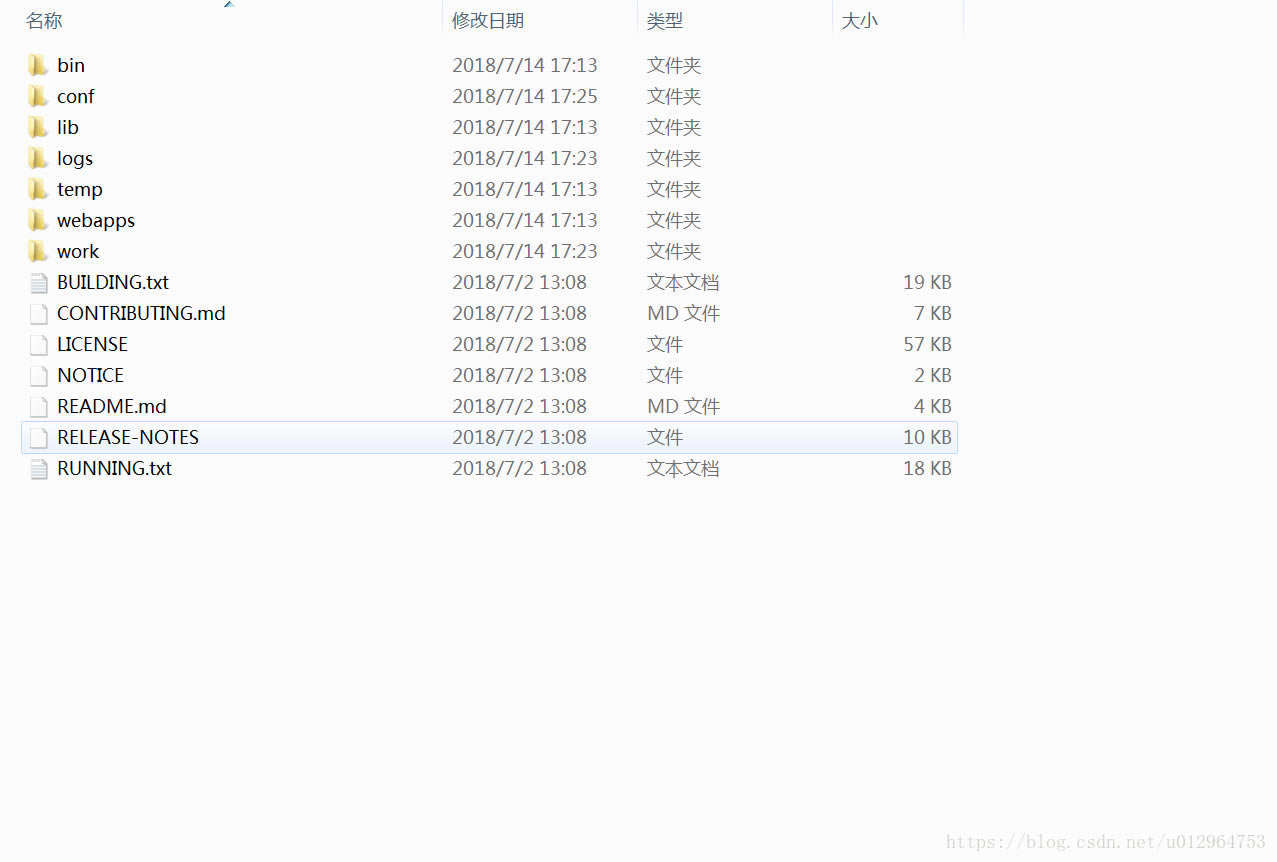This screenshot has width=1277, height=862.
Task: Click the logs modified date 2018/7/14 17:23
Action: 525,158
